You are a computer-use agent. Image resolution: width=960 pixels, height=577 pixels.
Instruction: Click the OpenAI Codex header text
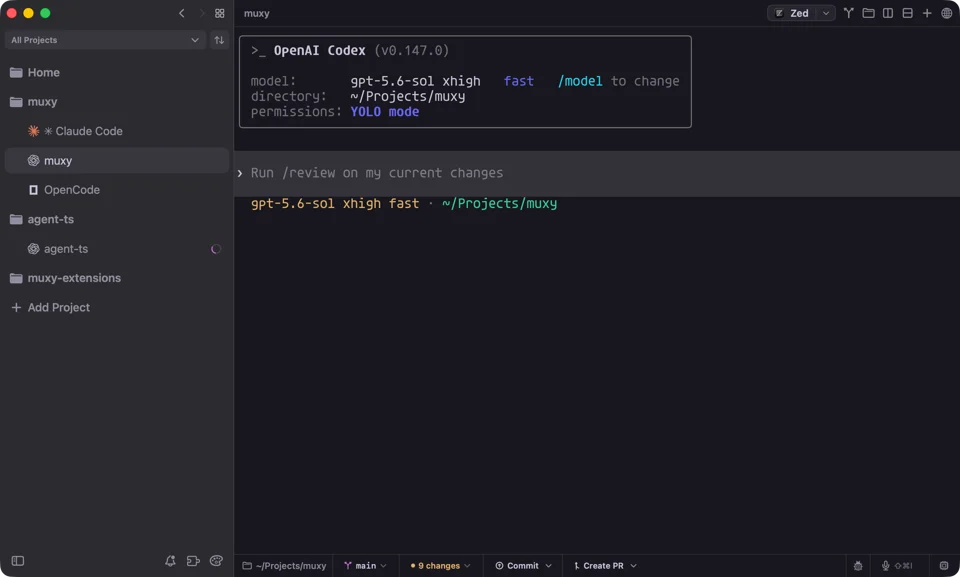click(x=320, y=50)
